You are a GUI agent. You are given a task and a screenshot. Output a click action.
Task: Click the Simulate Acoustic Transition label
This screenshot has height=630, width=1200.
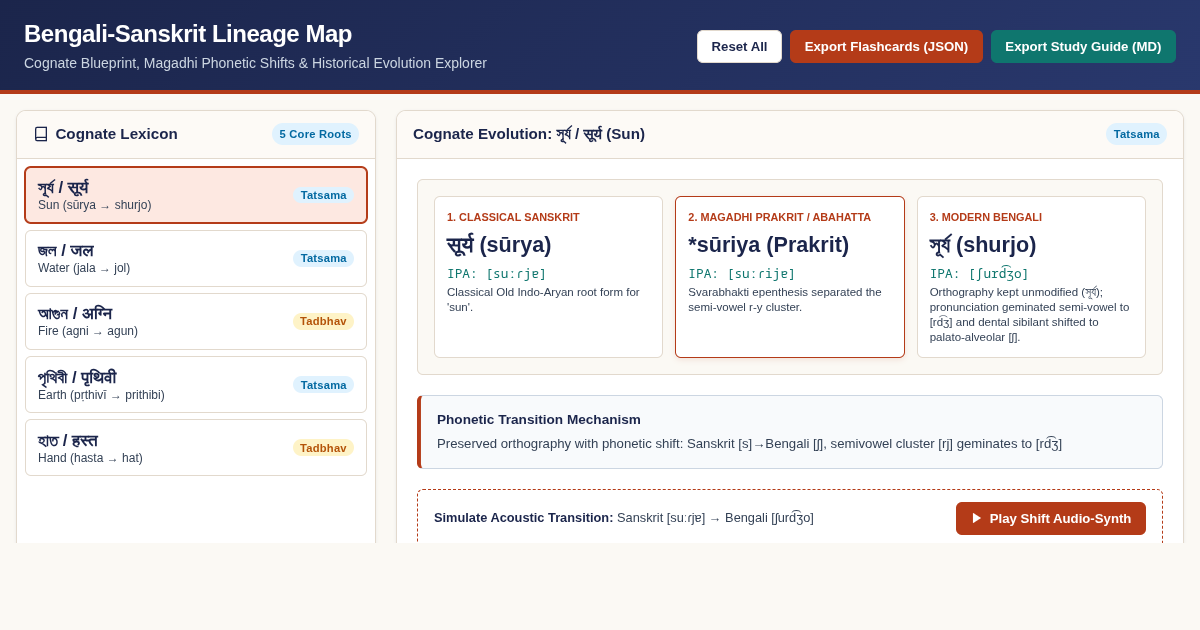point(523,518)
